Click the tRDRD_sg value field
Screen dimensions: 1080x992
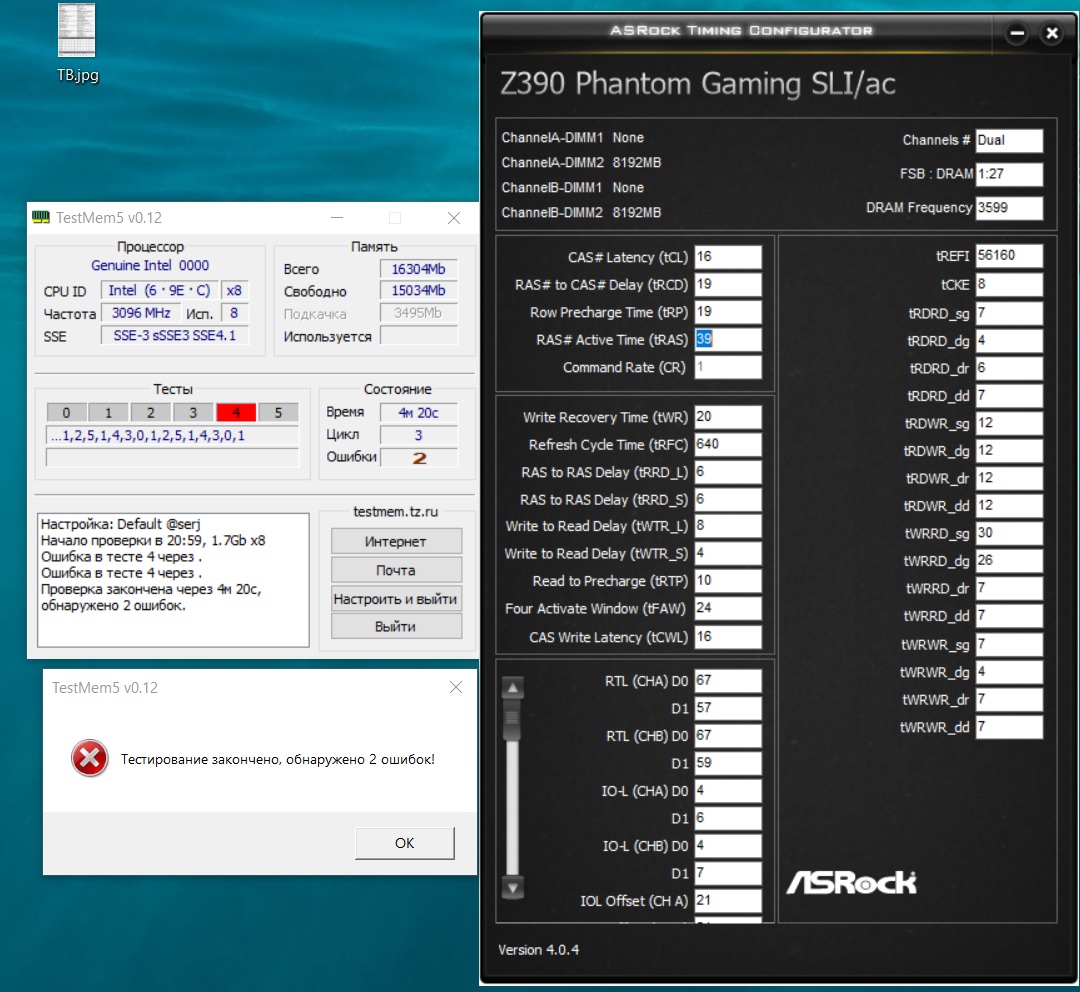(x=1009, y=313)
